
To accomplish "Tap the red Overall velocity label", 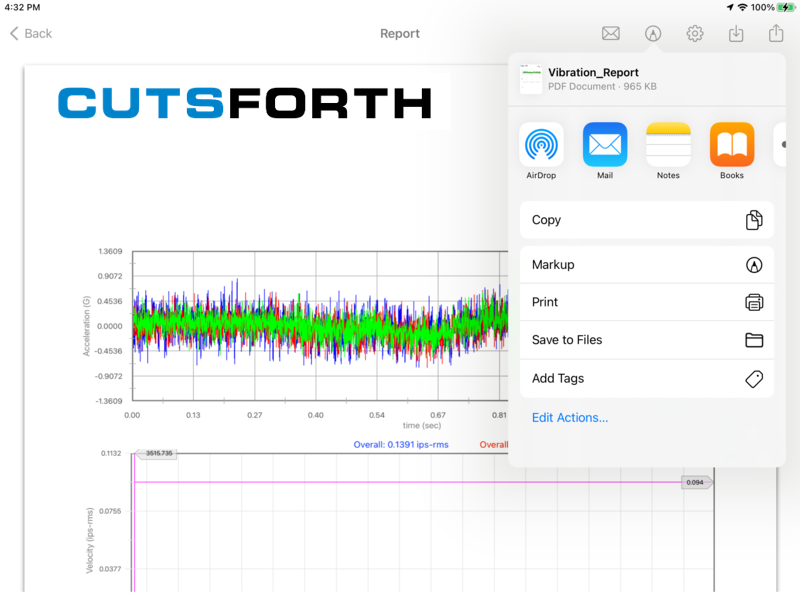I will click(x=493, y=444).
